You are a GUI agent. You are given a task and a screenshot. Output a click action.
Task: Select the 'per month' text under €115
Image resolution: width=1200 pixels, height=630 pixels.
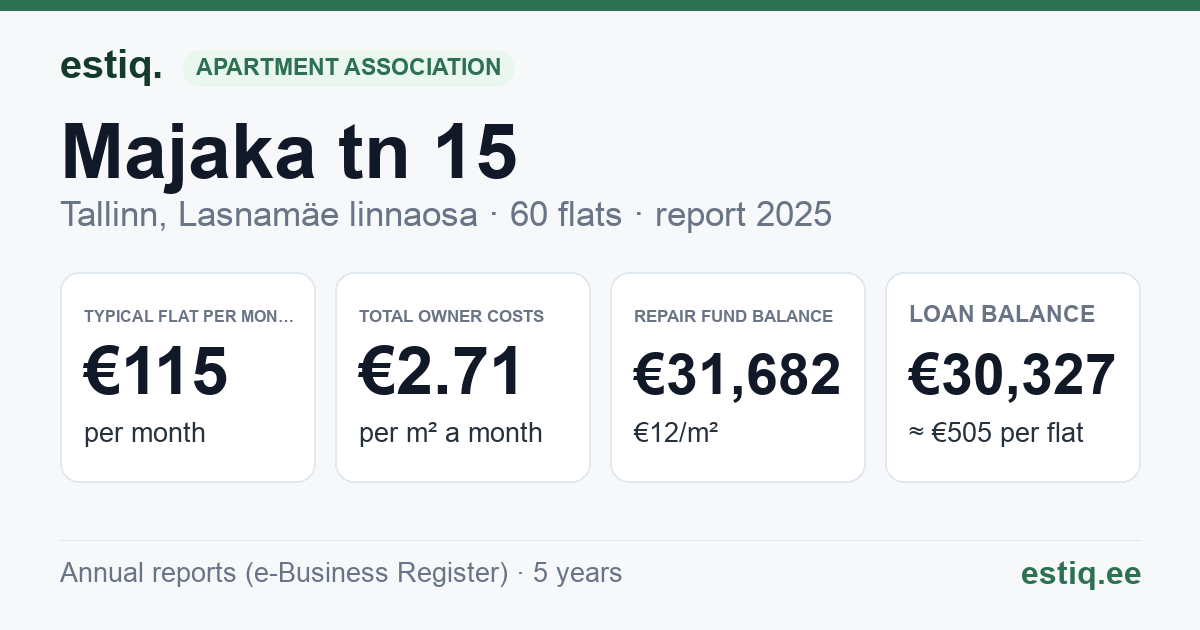pos(145,433)
